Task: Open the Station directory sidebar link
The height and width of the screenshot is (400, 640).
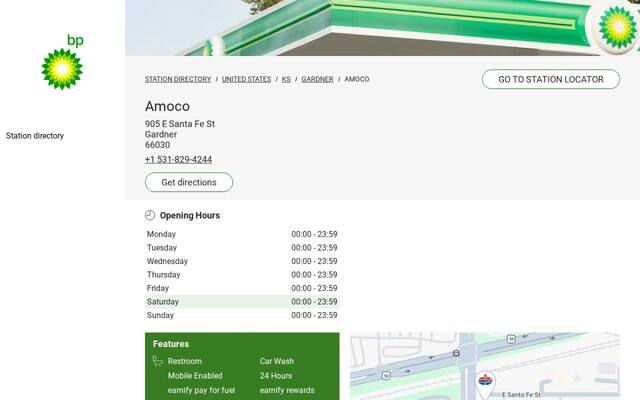Action: (x=35, y=136)
